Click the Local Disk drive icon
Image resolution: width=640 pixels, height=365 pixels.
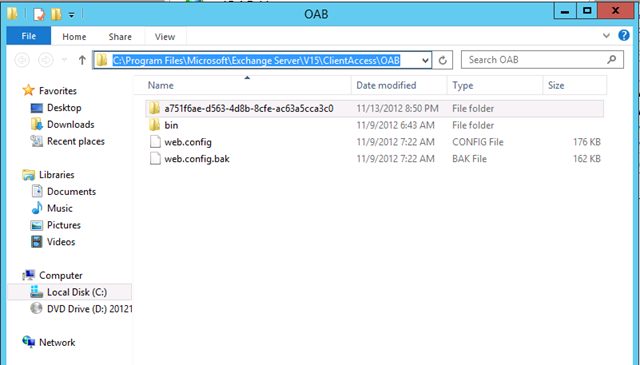coord(36,292)
